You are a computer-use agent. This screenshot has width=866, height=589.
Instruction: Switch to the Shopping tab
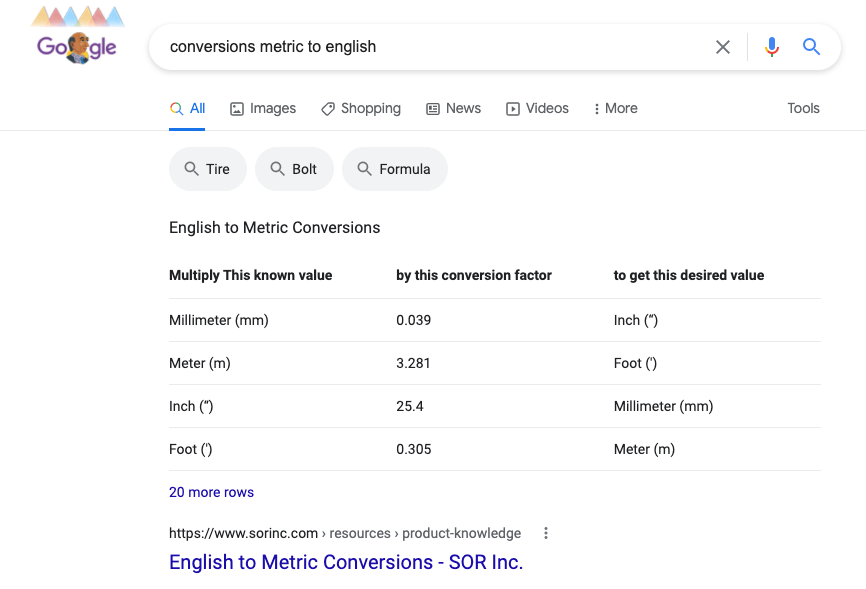coord(360,108)
